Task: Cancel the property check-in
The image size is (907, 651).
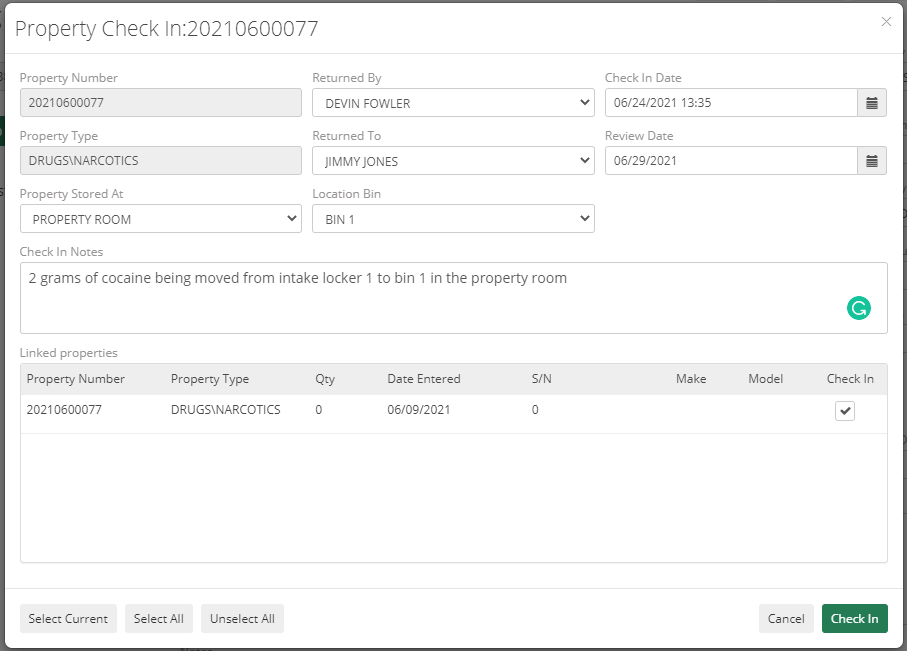Action: pyautogui.click(x=786, y=618)
